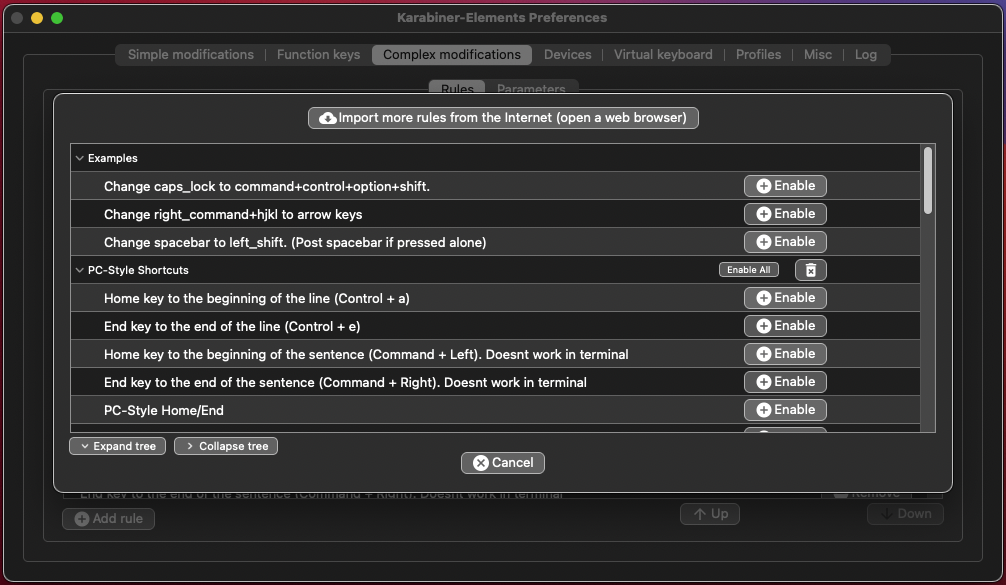The image size is (1006, 585).
Task: Click the trash icon for PC-Style Shortcuts
Action: [810, 270]
